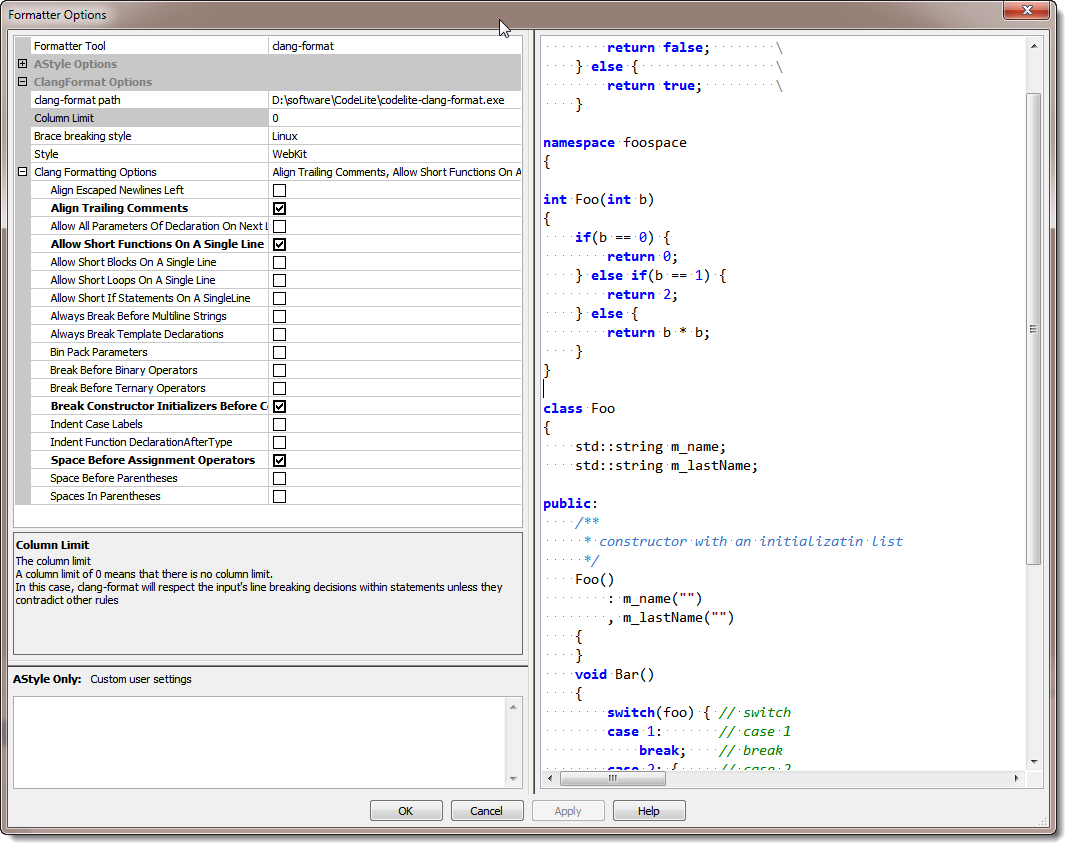
Task: Expand the AStyle Options group
Action: pyautogui.click(x=23, y=64)
